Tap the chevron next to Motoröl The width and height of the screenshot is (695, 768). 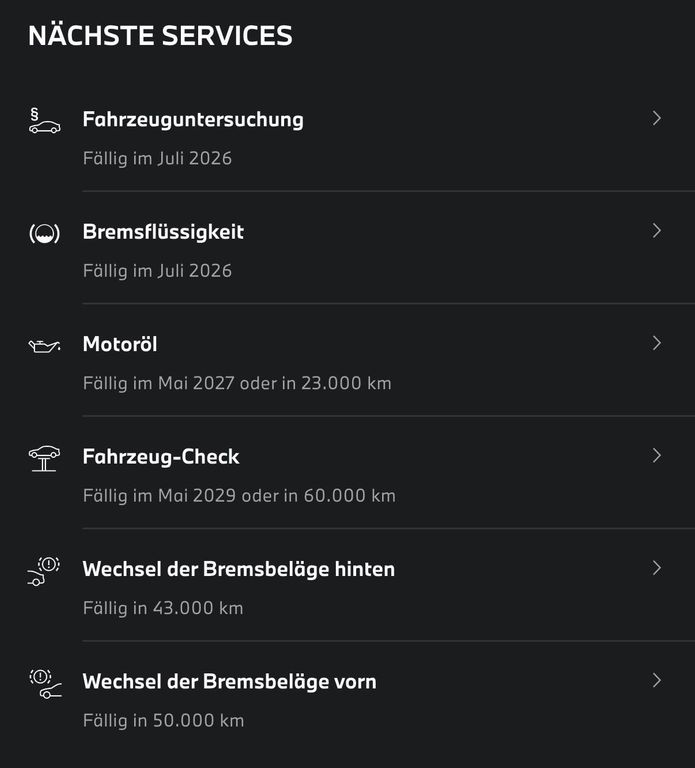657,343
